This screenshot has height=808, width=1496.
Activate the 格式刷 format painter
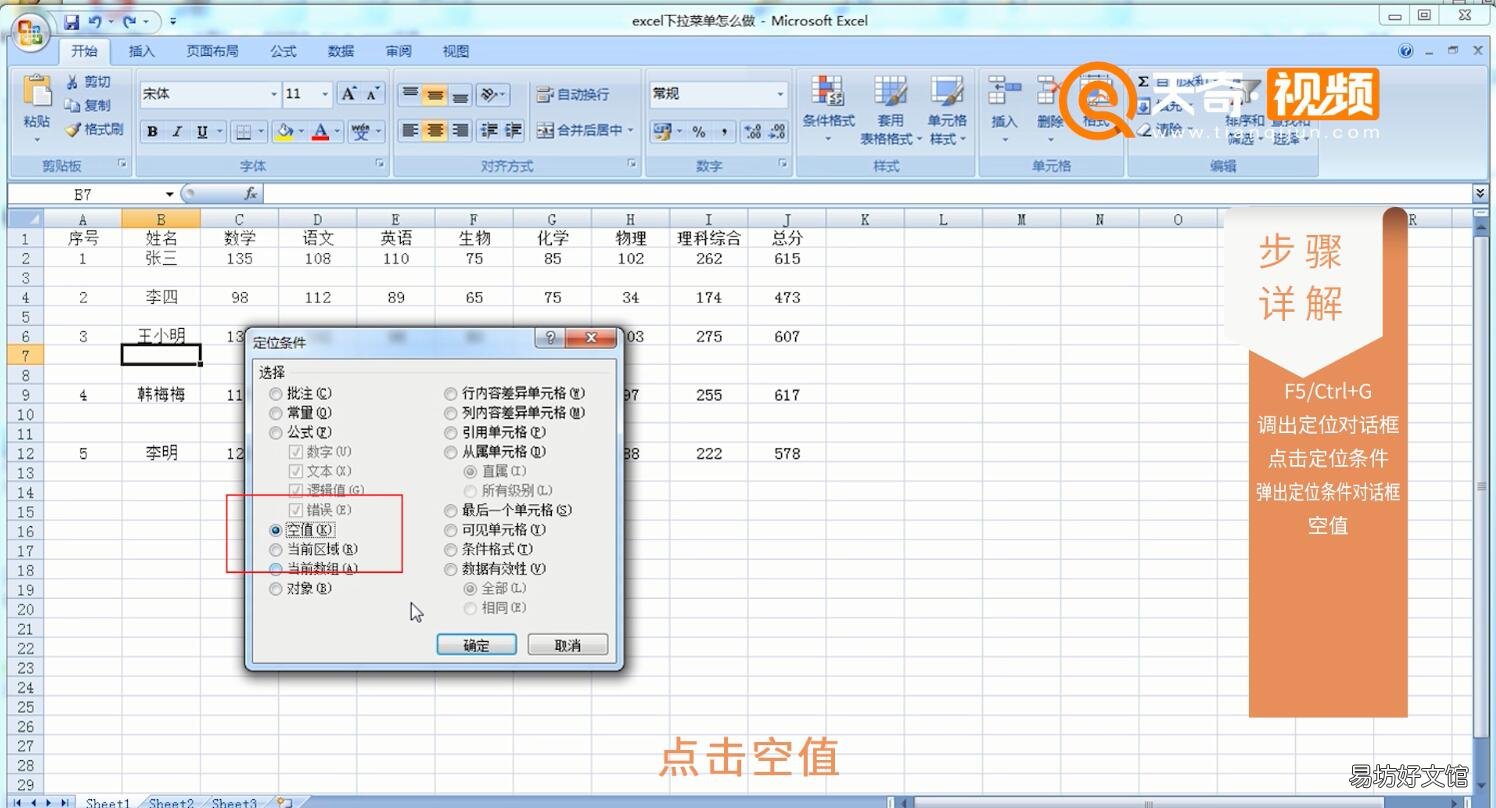[95, 129]
